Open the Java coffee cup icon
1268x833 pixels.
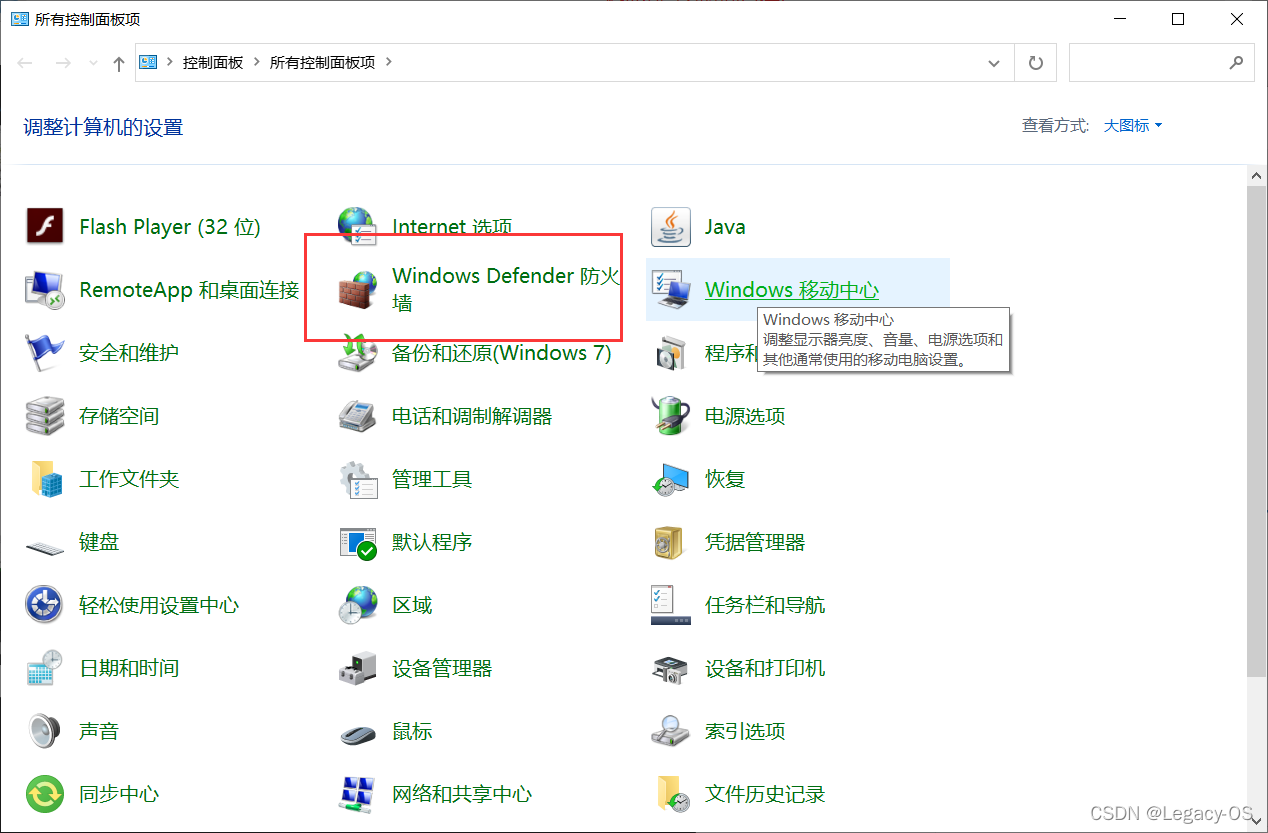click(x=671, y=227)
